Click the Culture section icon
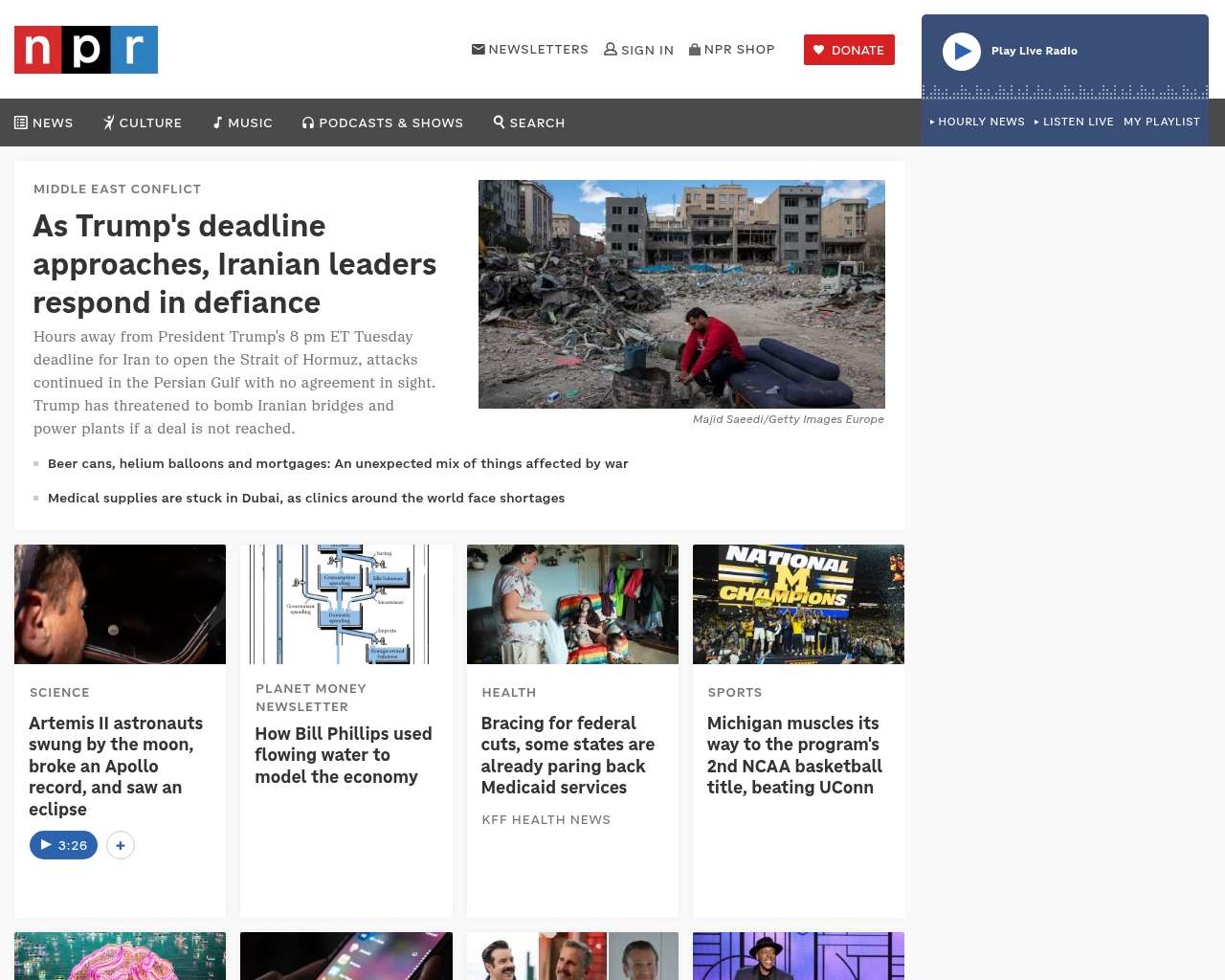Viewport: 1225px width, 980px height. click(x=109, y=122)
